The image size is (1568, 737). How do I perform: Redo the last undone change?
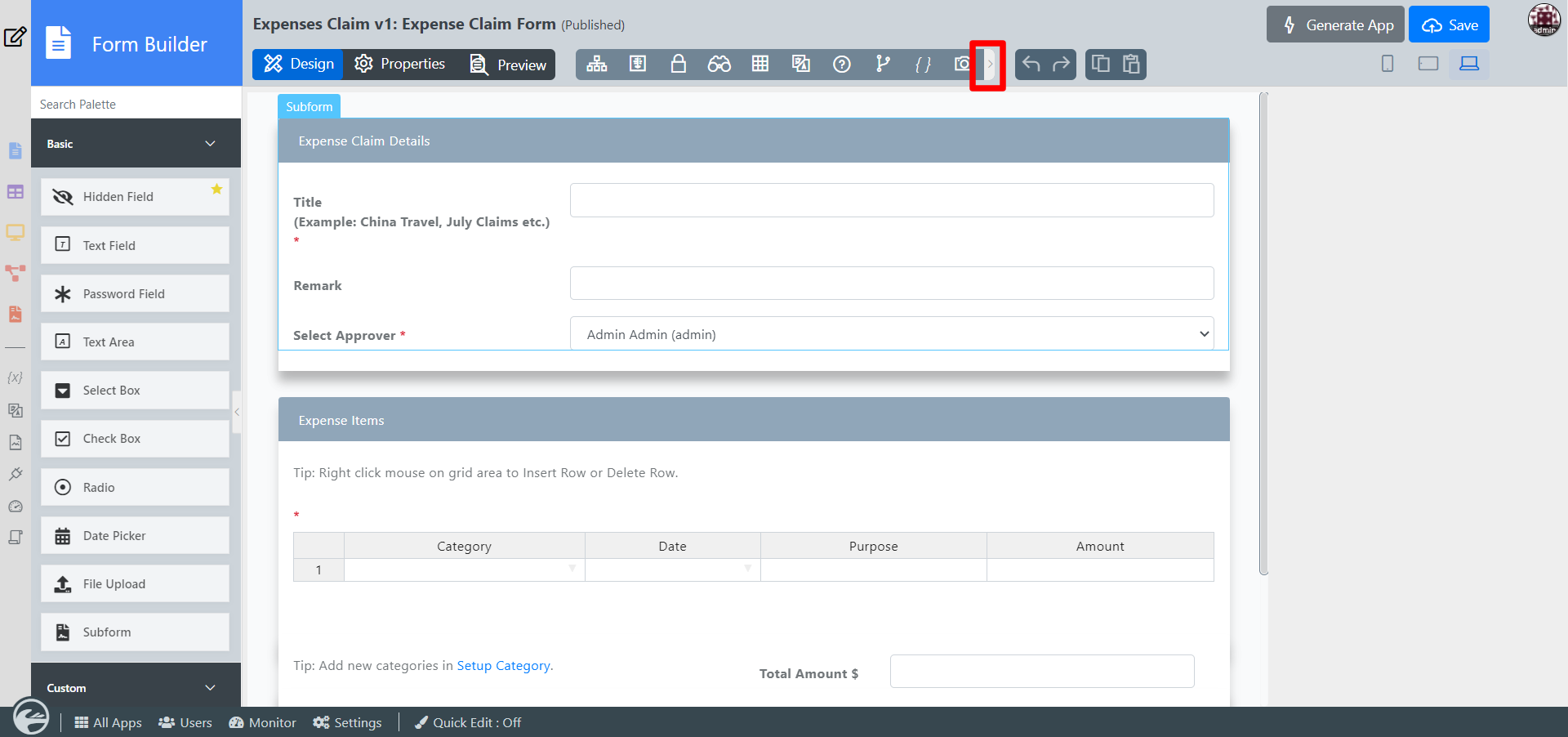(1061, 64)
